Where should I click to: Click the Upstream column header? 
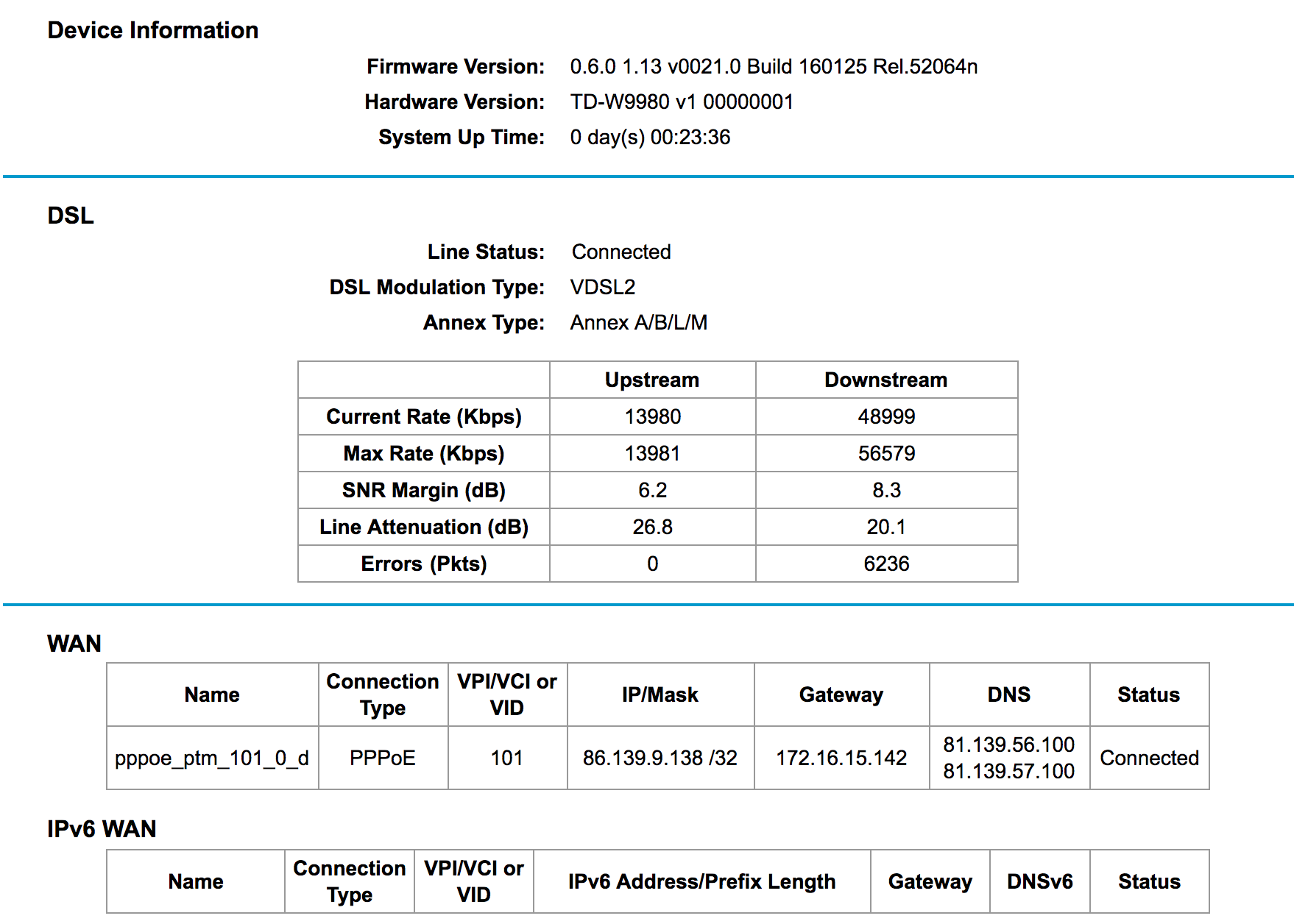651,380
